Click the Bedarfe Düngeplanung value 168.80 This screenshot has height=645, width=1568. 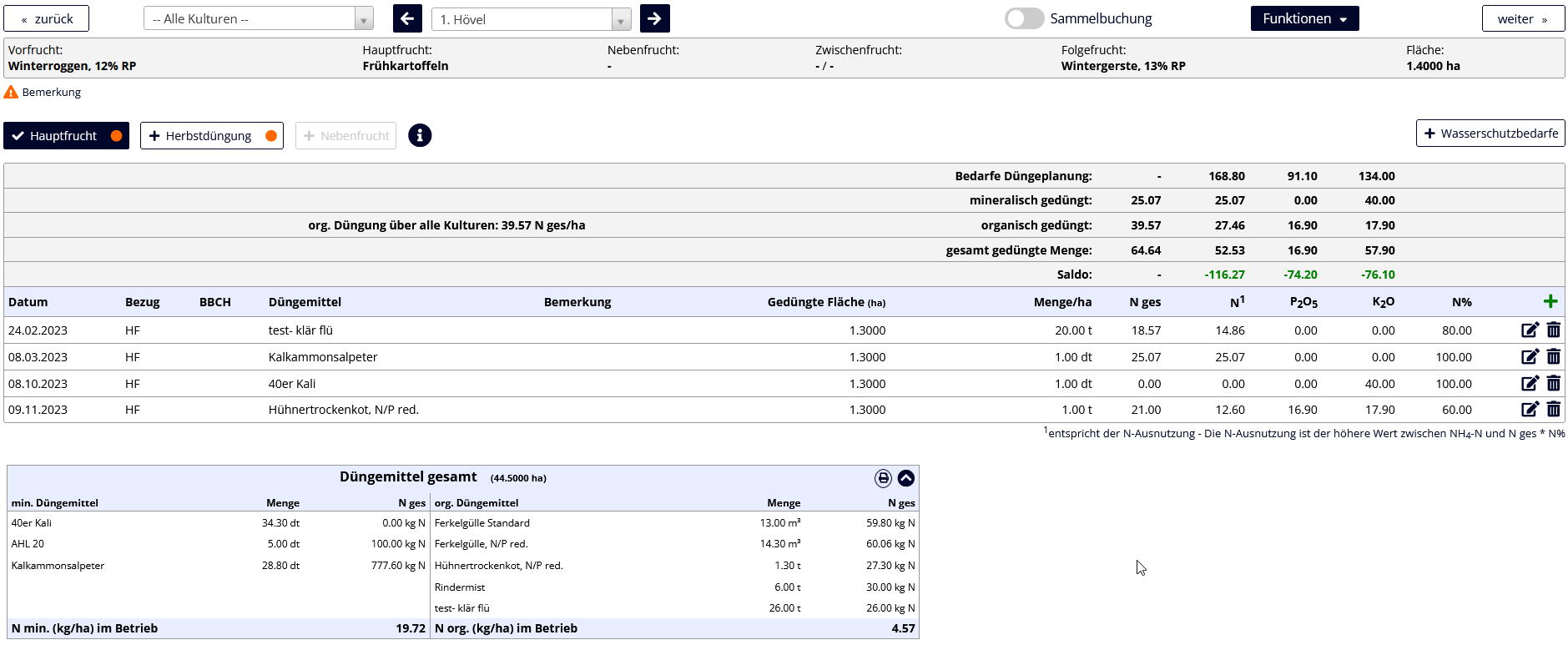pyautogui.click(x=1227, y=176)
